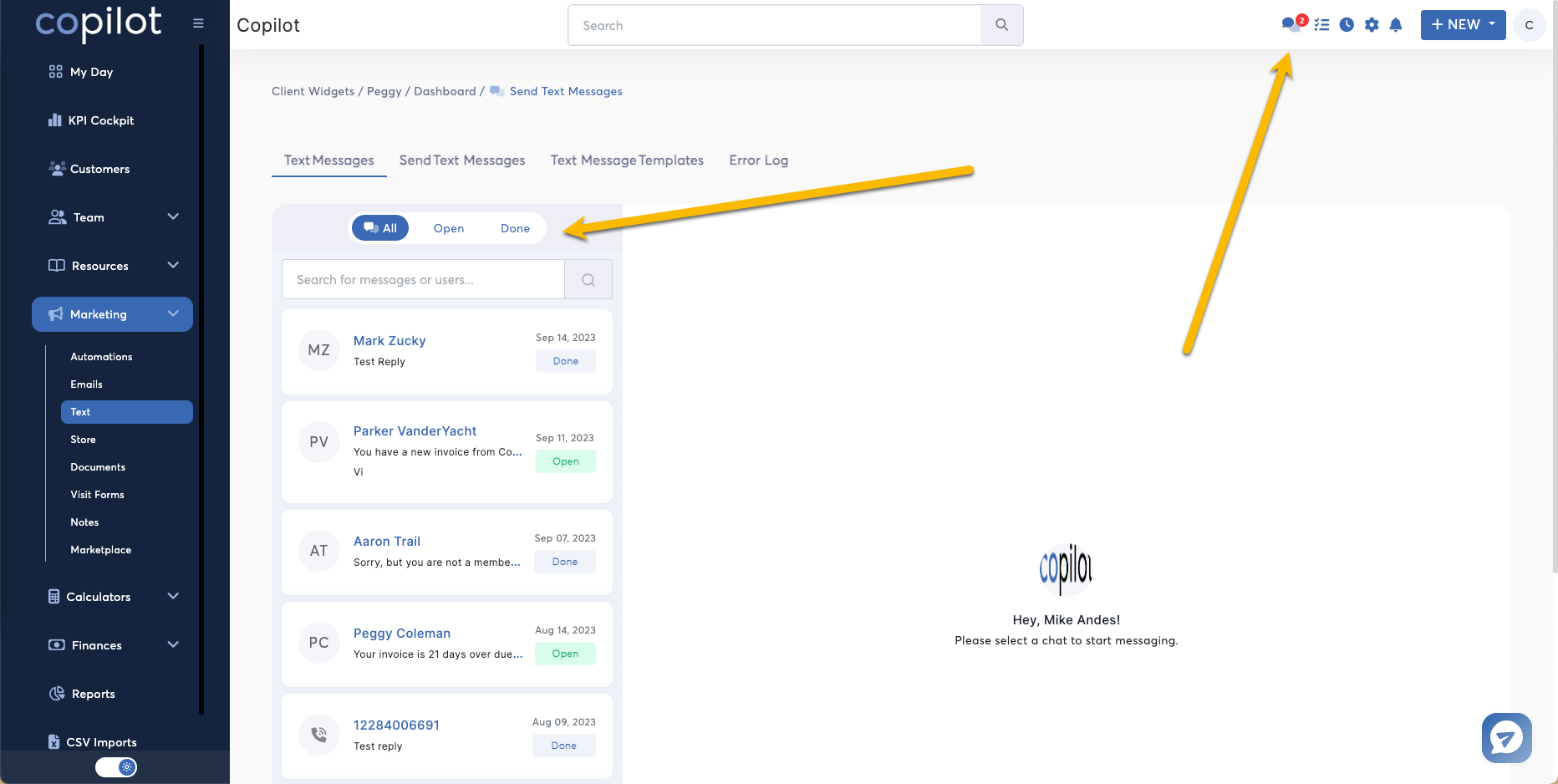Expand the Calculators menu
1558x784 pixels.
coord(112,597)
